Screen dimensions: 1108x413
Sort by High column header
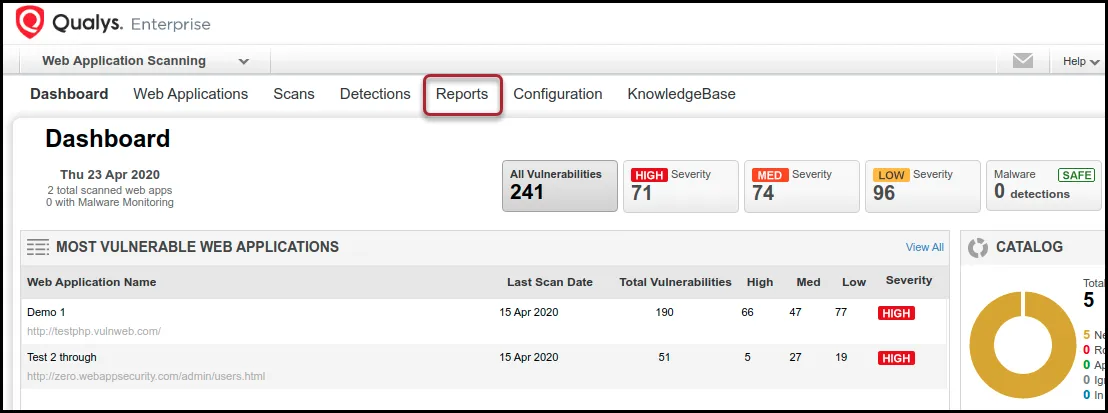[x=760, y=282]
